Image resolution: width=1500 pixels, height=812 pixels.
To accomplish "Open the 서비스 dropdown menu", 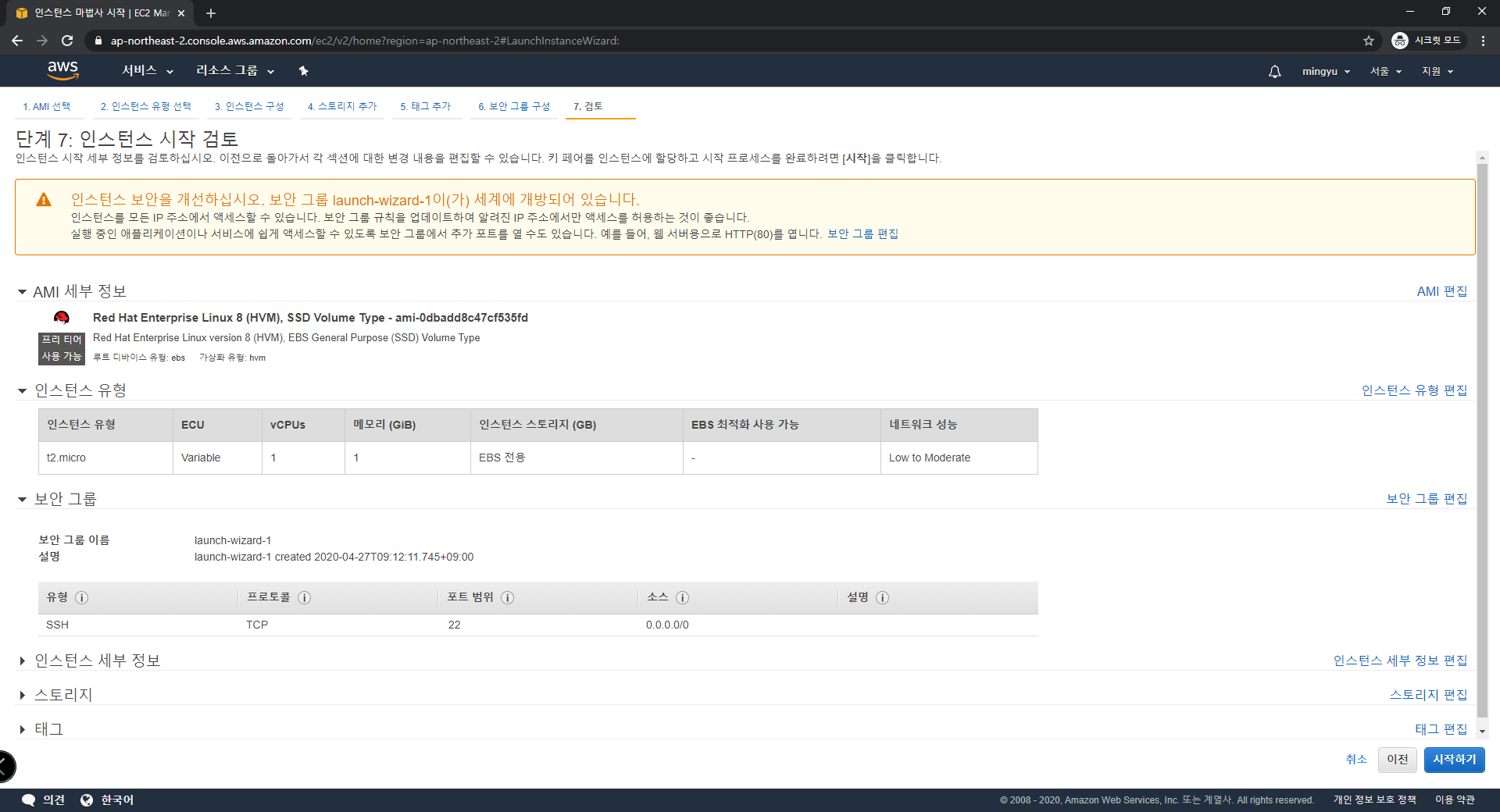I will [x=148, y=71].
